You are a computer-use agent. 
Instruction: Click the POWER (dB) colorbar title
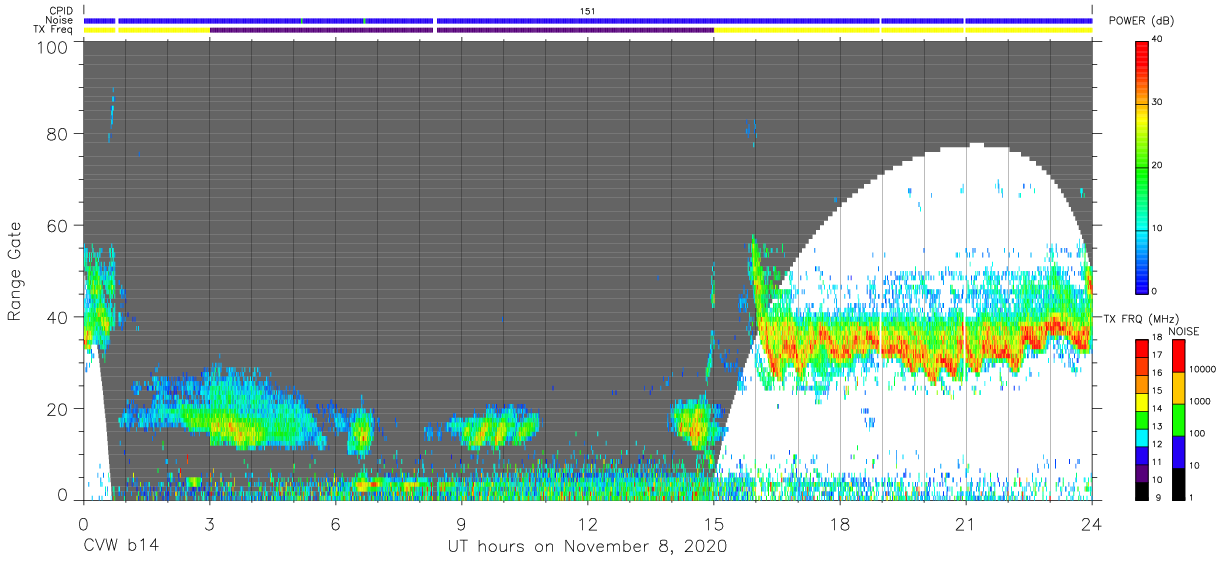tap(1142, 20)
